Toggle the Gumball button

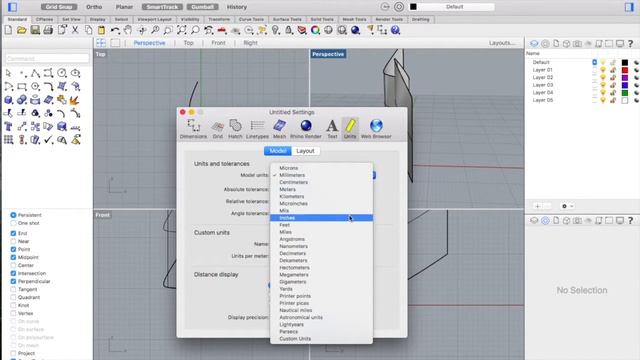coord(202,7)
